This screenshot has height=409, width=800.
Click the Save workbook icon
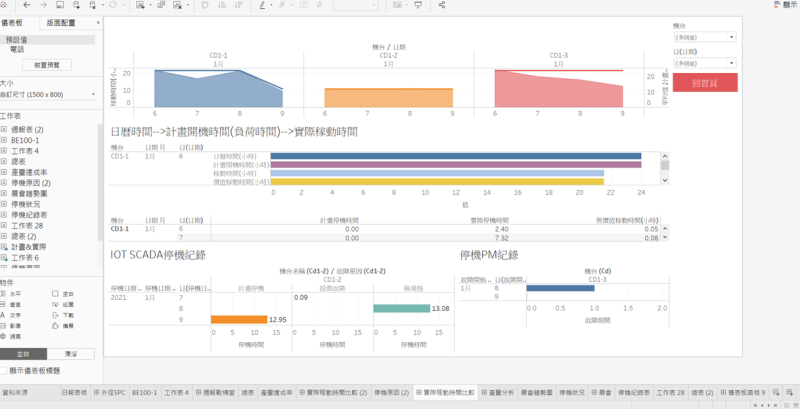pos(60,5)
